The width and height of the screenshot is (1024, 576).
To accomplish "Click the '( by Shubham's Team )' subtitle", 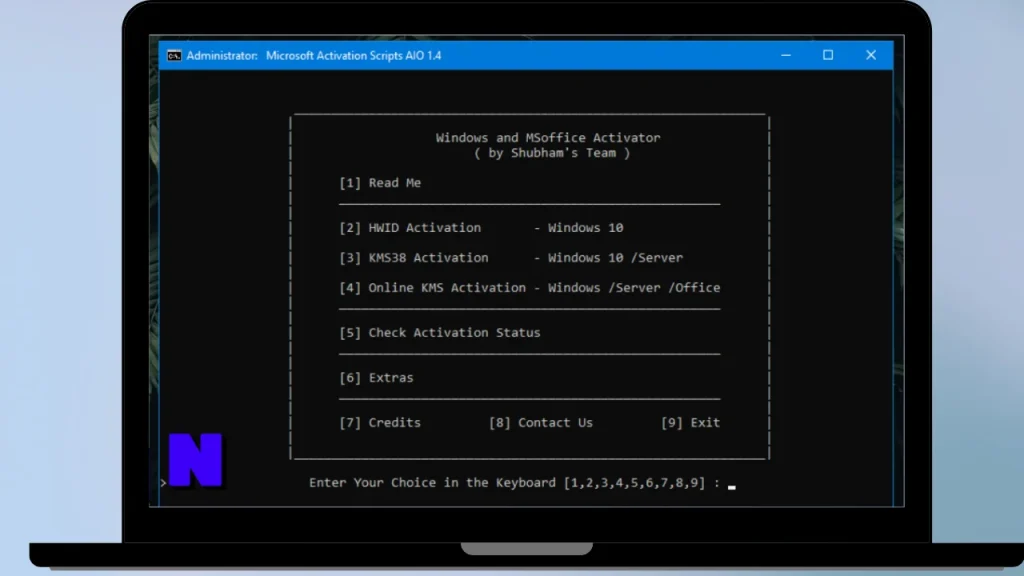I will click(552, 153).
